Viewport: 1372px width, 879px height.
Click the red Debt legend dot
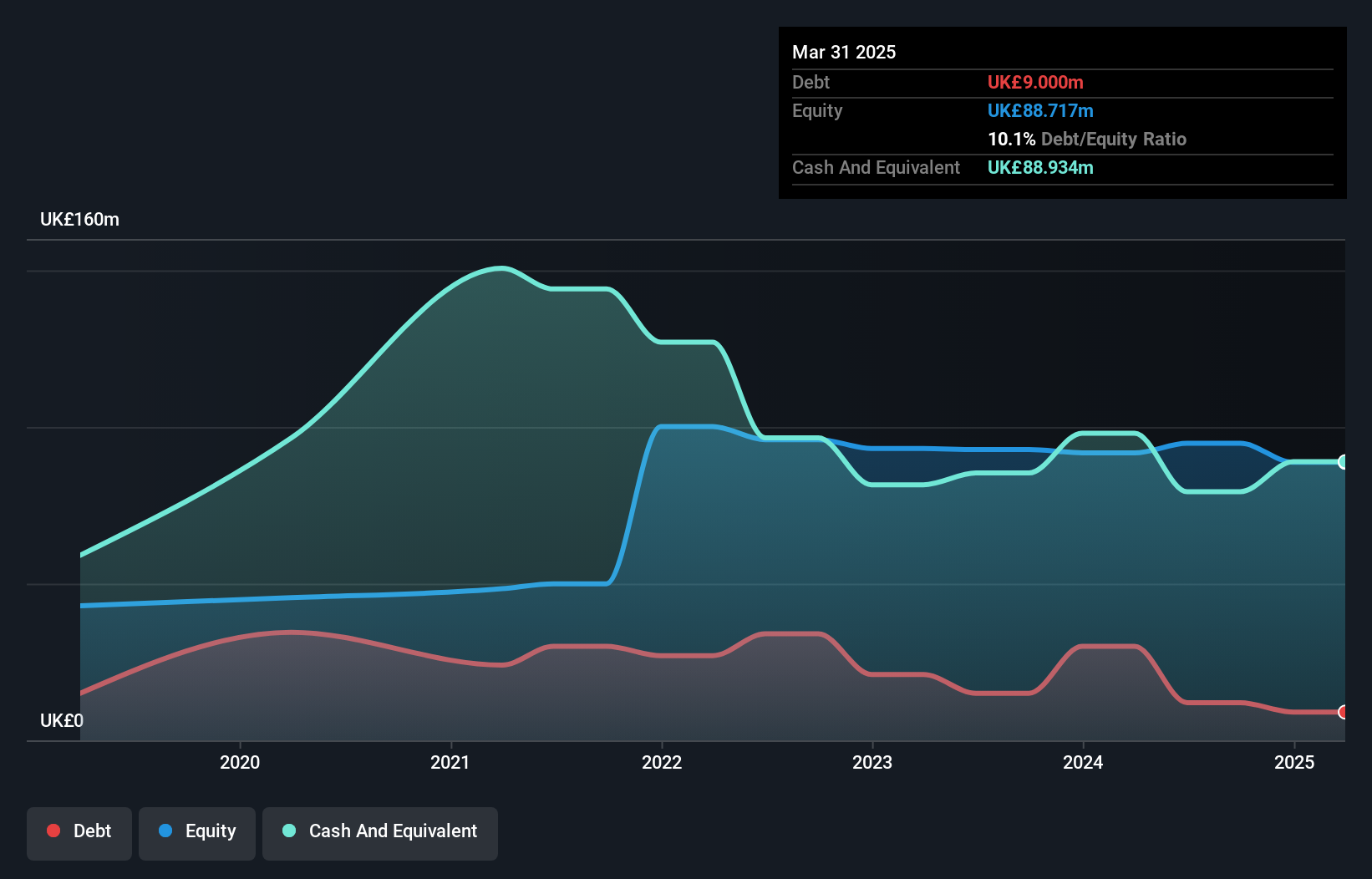coord(53,831)
